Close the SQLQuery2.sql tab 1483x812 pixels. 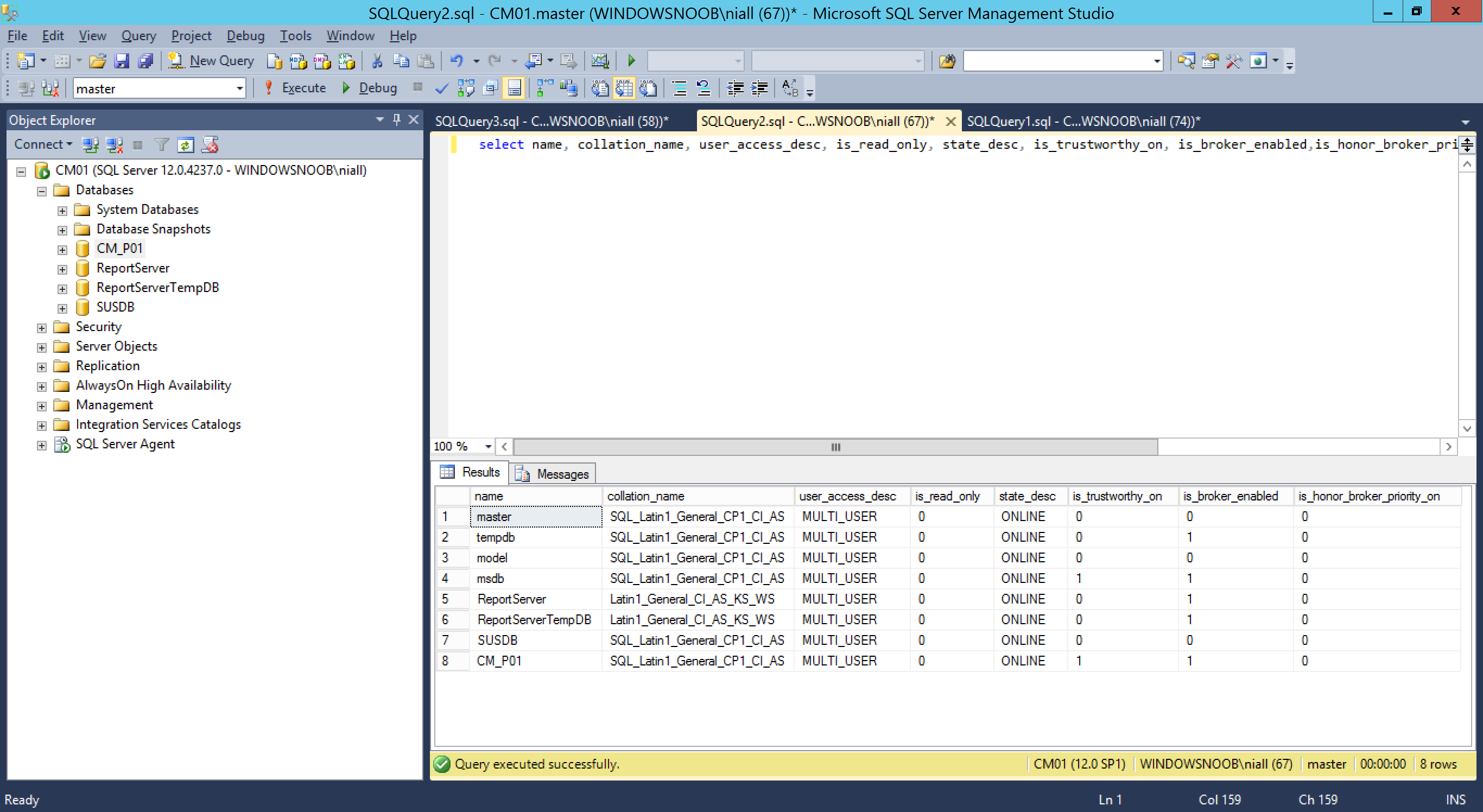[x=950, y=122]
